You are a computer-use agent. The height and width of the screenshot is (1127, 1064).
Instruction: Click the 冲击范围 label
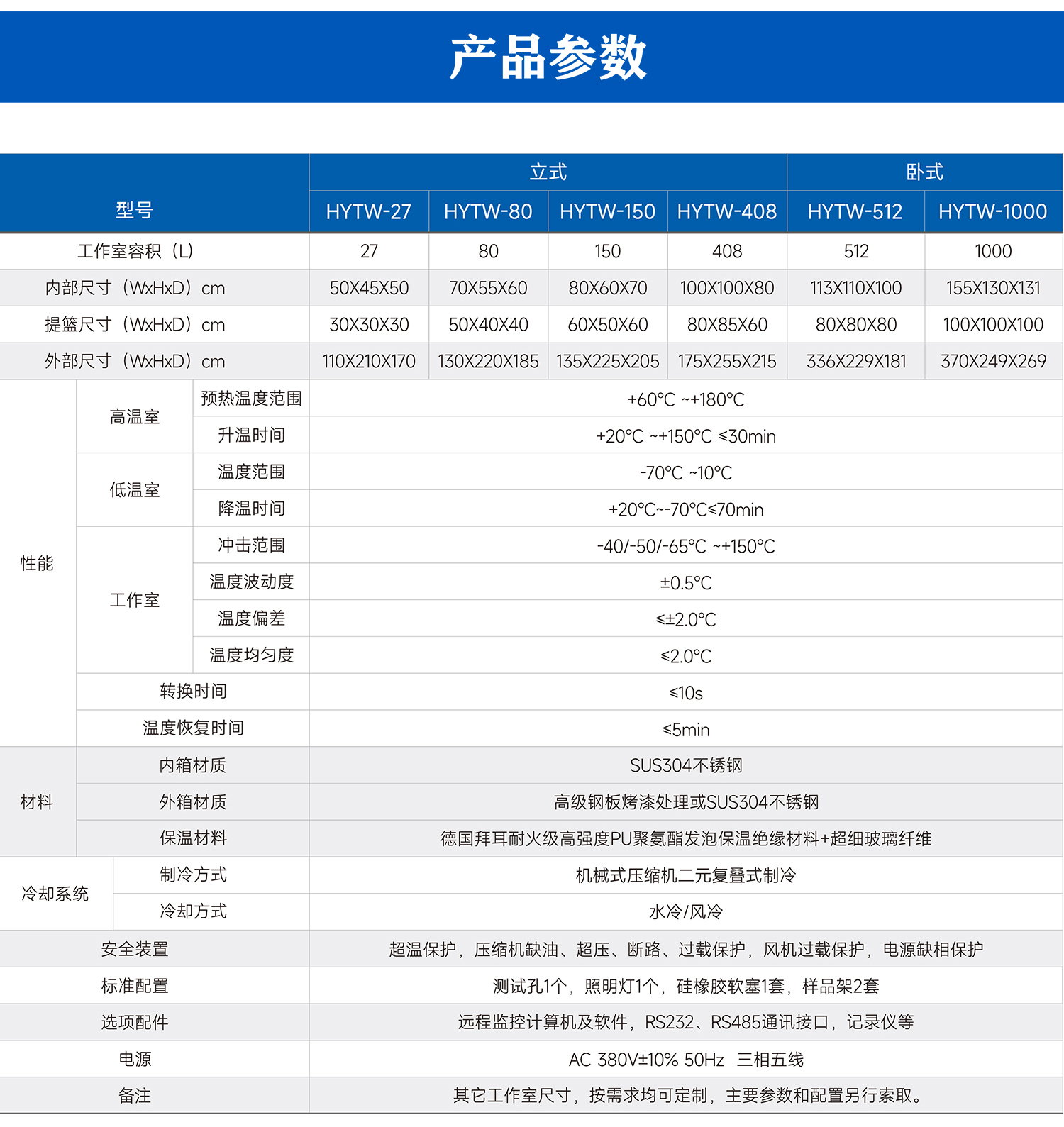tap(251, 545)
